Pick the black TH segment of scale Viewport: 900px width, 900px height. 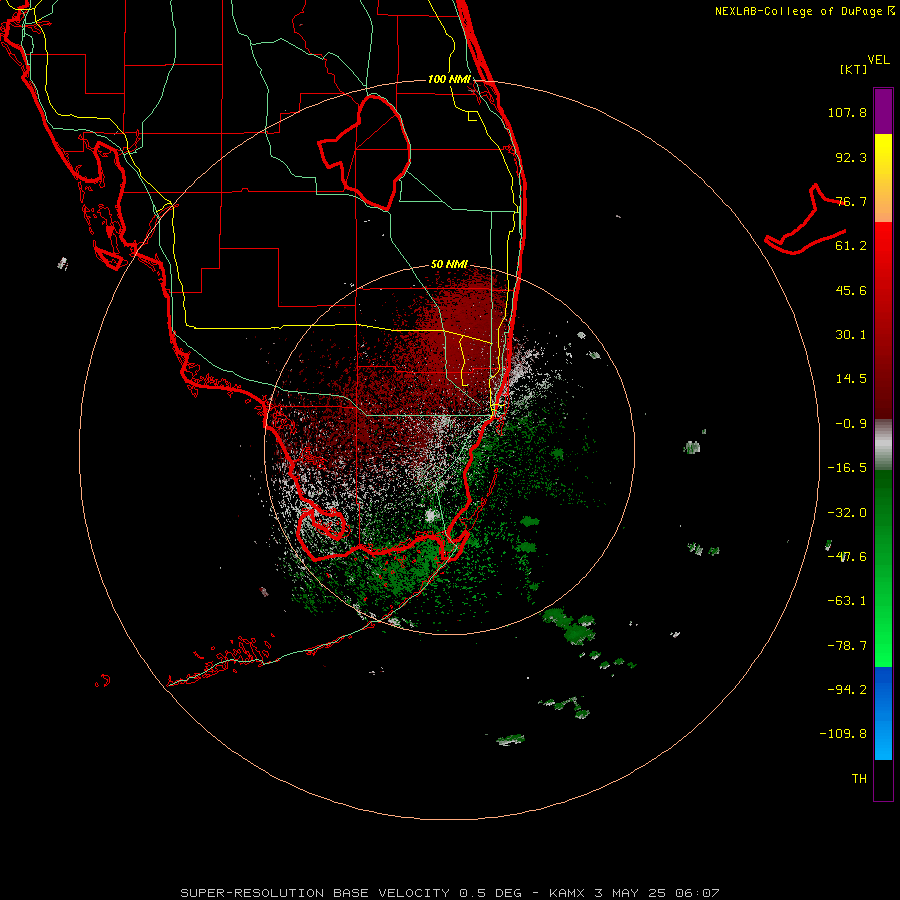point(883,780)
